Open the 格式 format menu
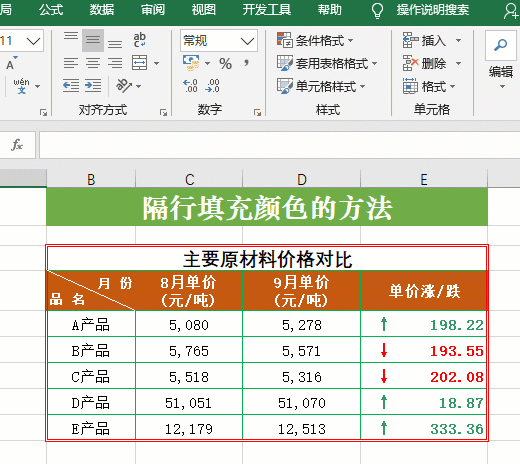This screenshot has height=464, width=520. point(429,87)
